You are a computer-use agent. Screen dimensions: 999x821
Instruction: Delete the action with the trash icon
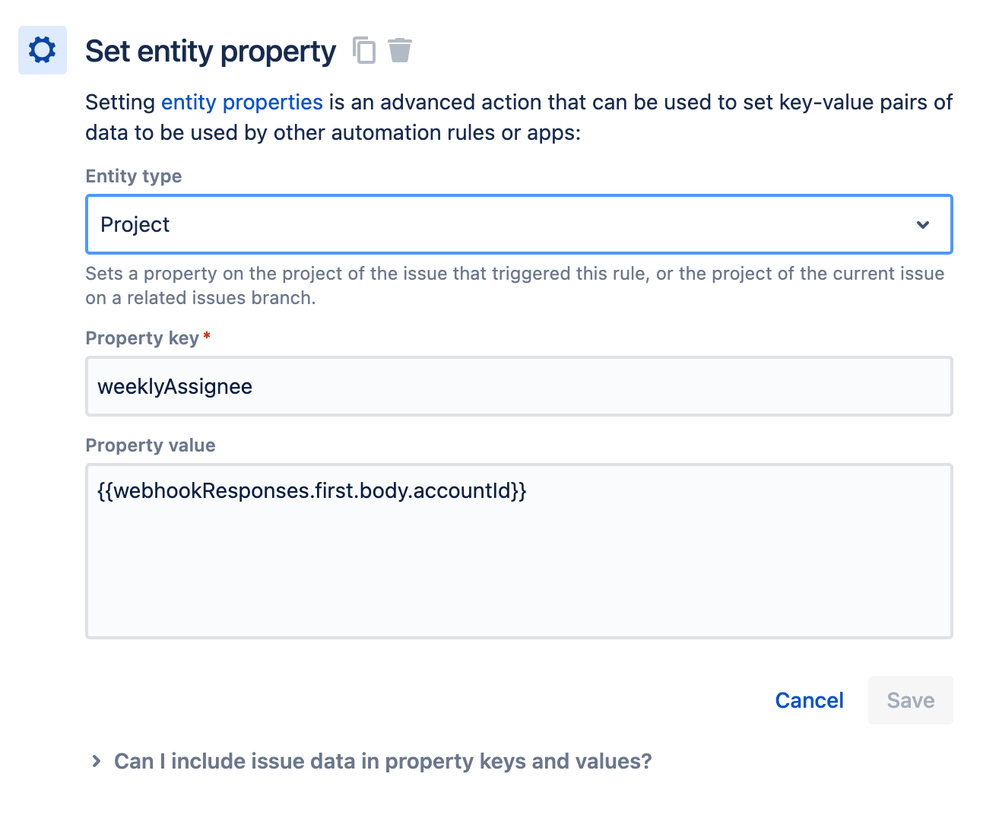[x=400, y=50]
